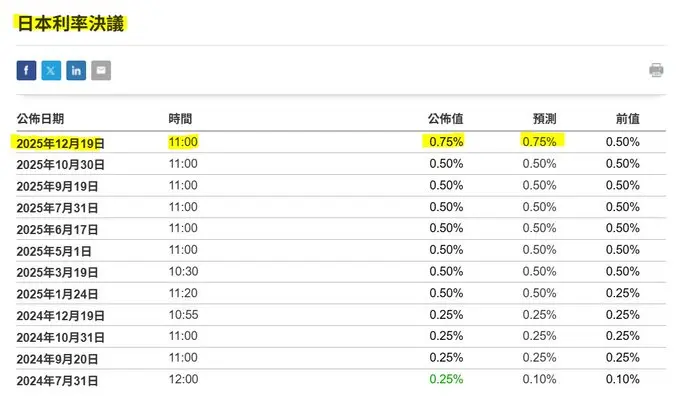680x405 pixels.
Task: Click the printer icon
Action: click(656, 70)
